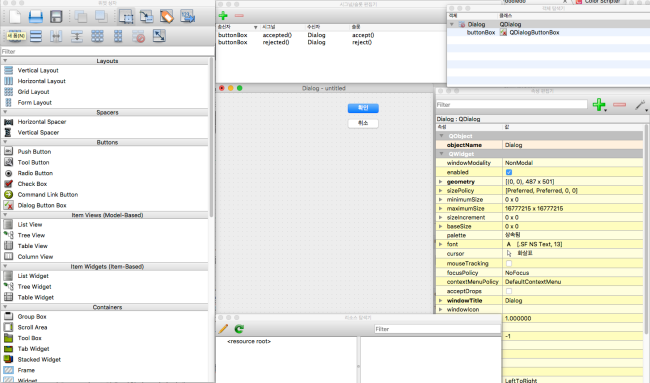The image size is (650, 383).
Task: Add connection with green plus in signal editor
Action: [x=223, y=16]
